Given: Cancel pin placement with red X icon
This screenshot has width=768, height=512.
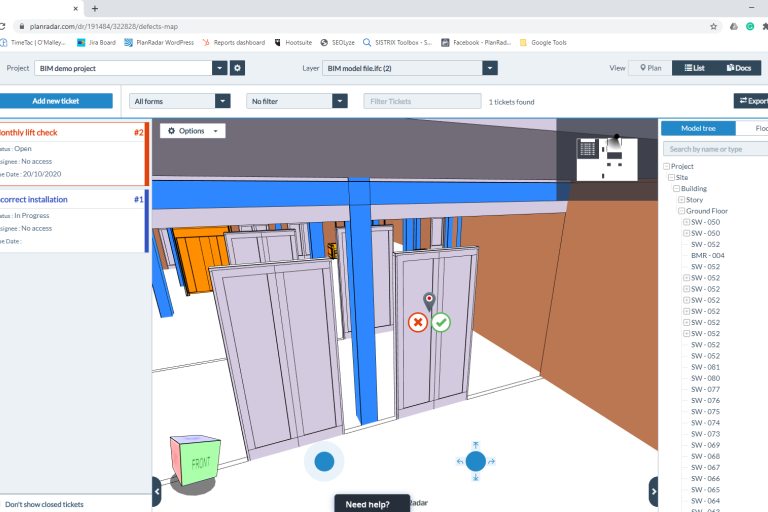Looking at the screenshot, I should click(x=418, y=322).
